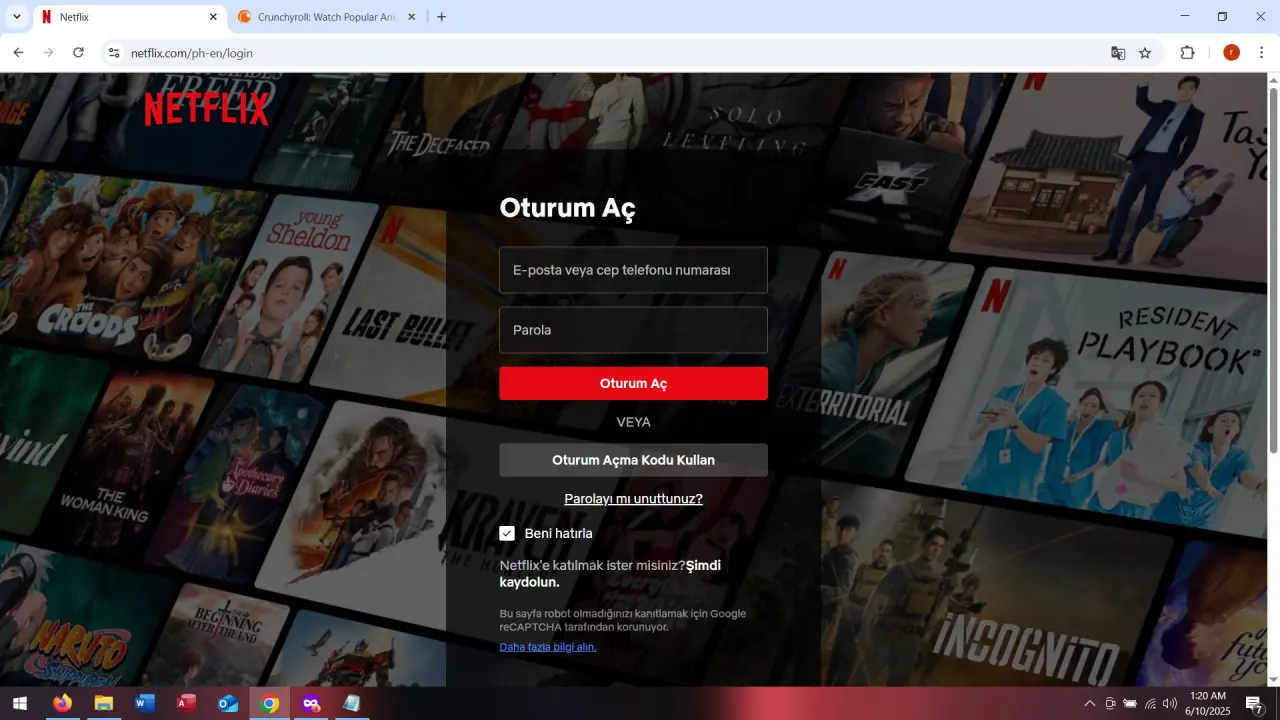Open the taskbar clock and date

(1207, 703)
